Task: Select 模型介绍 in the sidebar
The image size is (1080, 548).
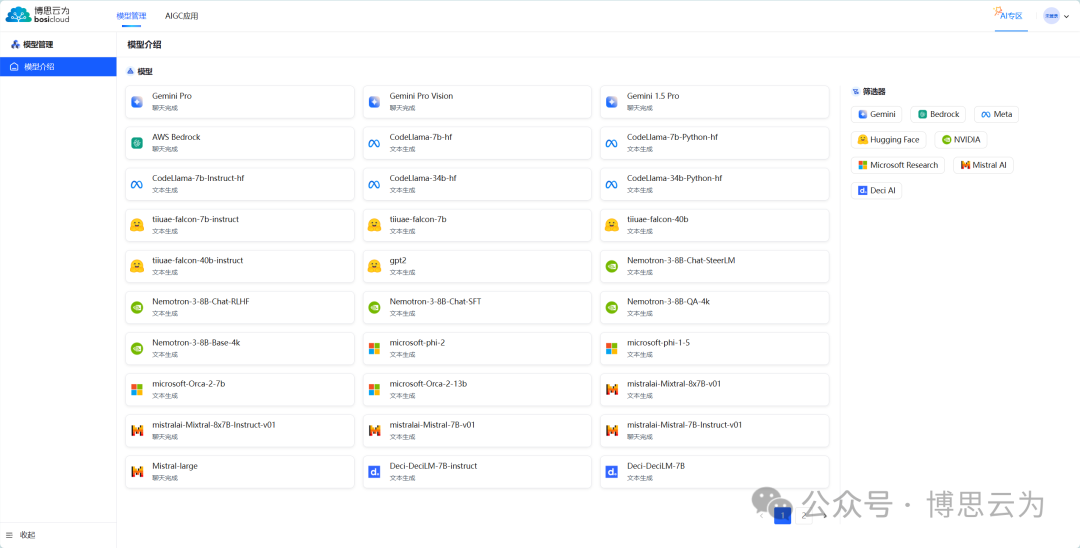Action: 58,67
